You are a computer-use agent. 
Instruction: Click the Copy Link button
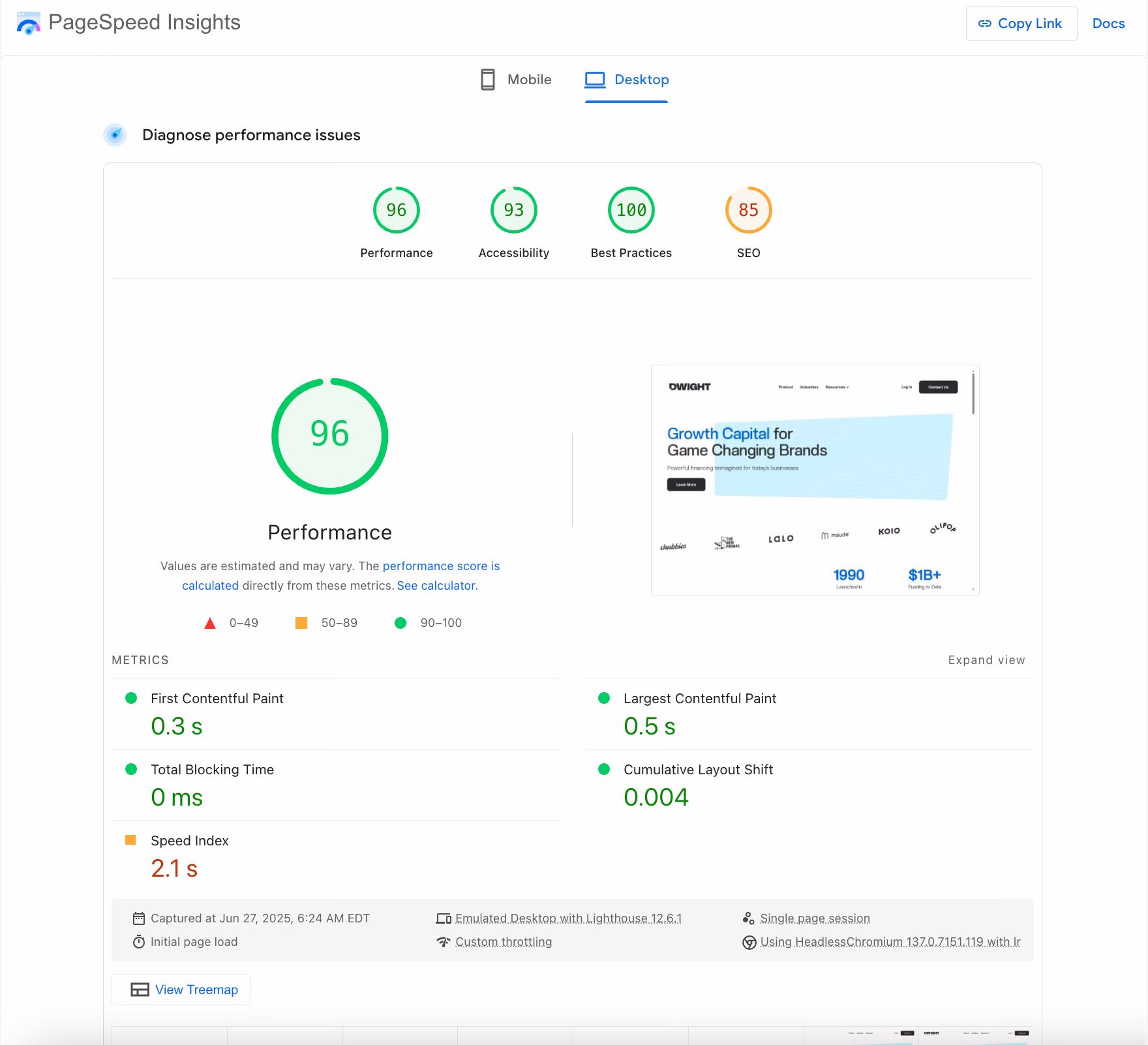[x=1021, y=23]
